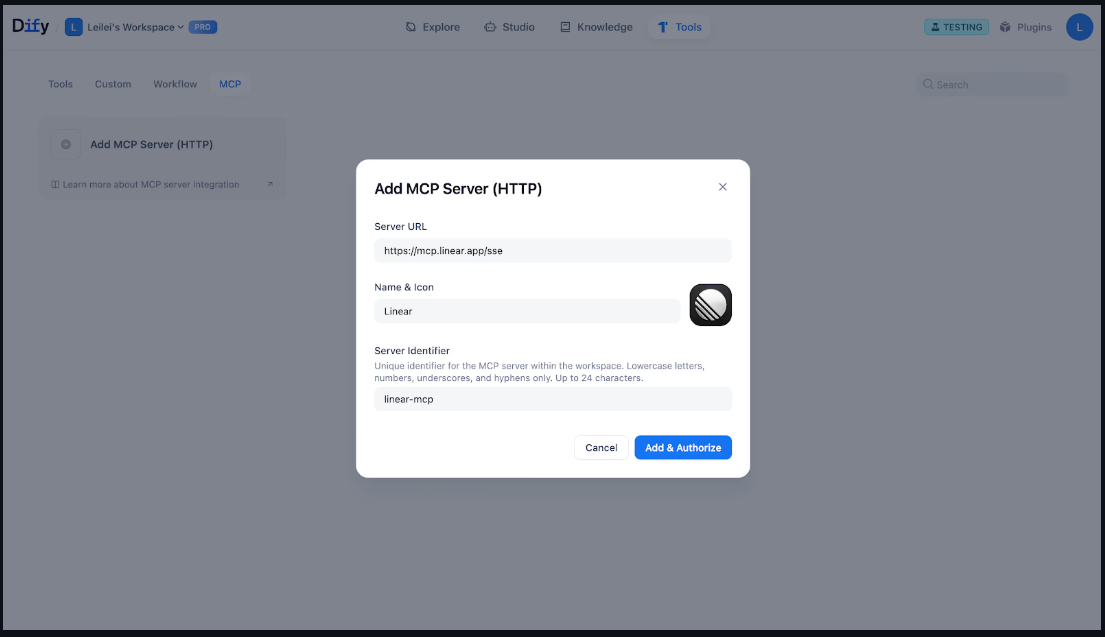The width and height of the screenshot is (1105, 637).
Task: Click the PRO plan badge
Action: click(202, 27)
